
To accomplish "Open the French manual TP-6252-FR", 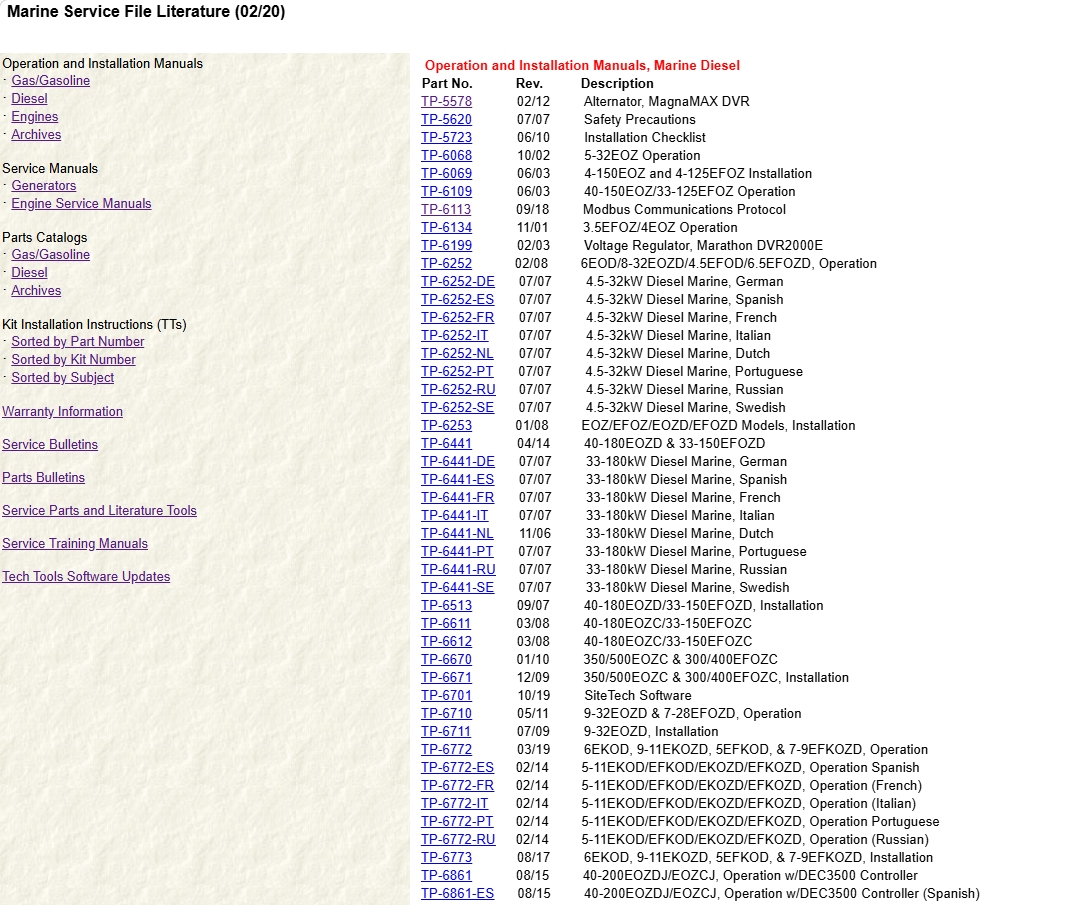I will click(457, 318).
